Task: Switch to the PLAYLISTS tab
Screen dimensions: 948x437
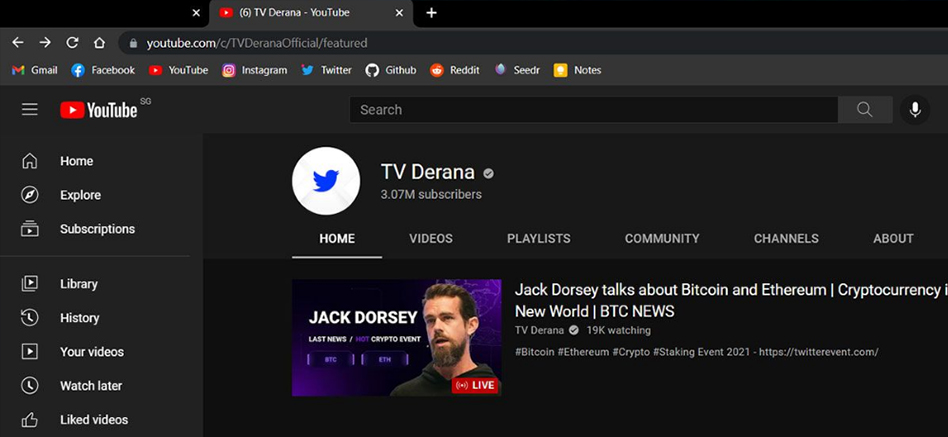Action: 539,239
